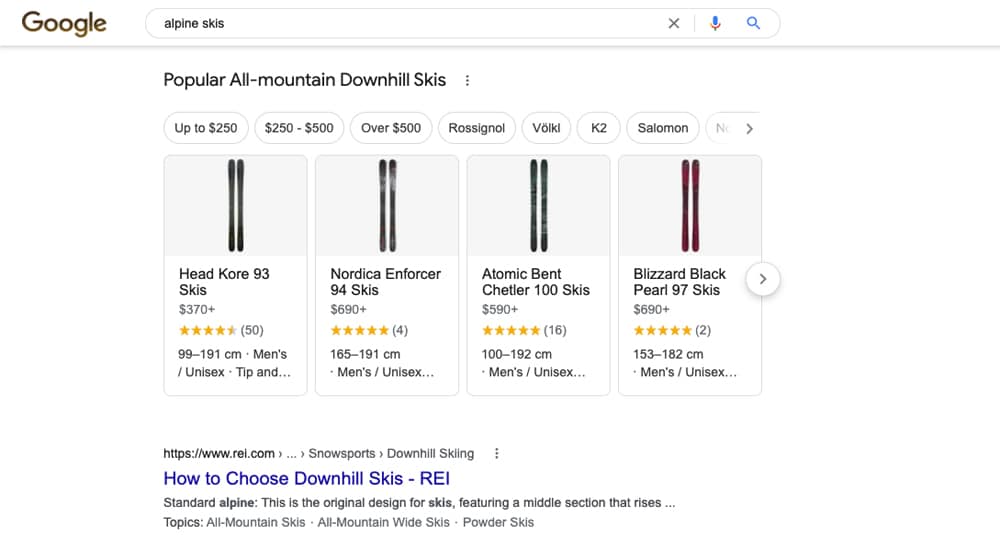Open the Blizzard Black Pearl 97 Skis thumbnail
Image resolution: width=1000 pixels, height=560 pixels.
690,205
